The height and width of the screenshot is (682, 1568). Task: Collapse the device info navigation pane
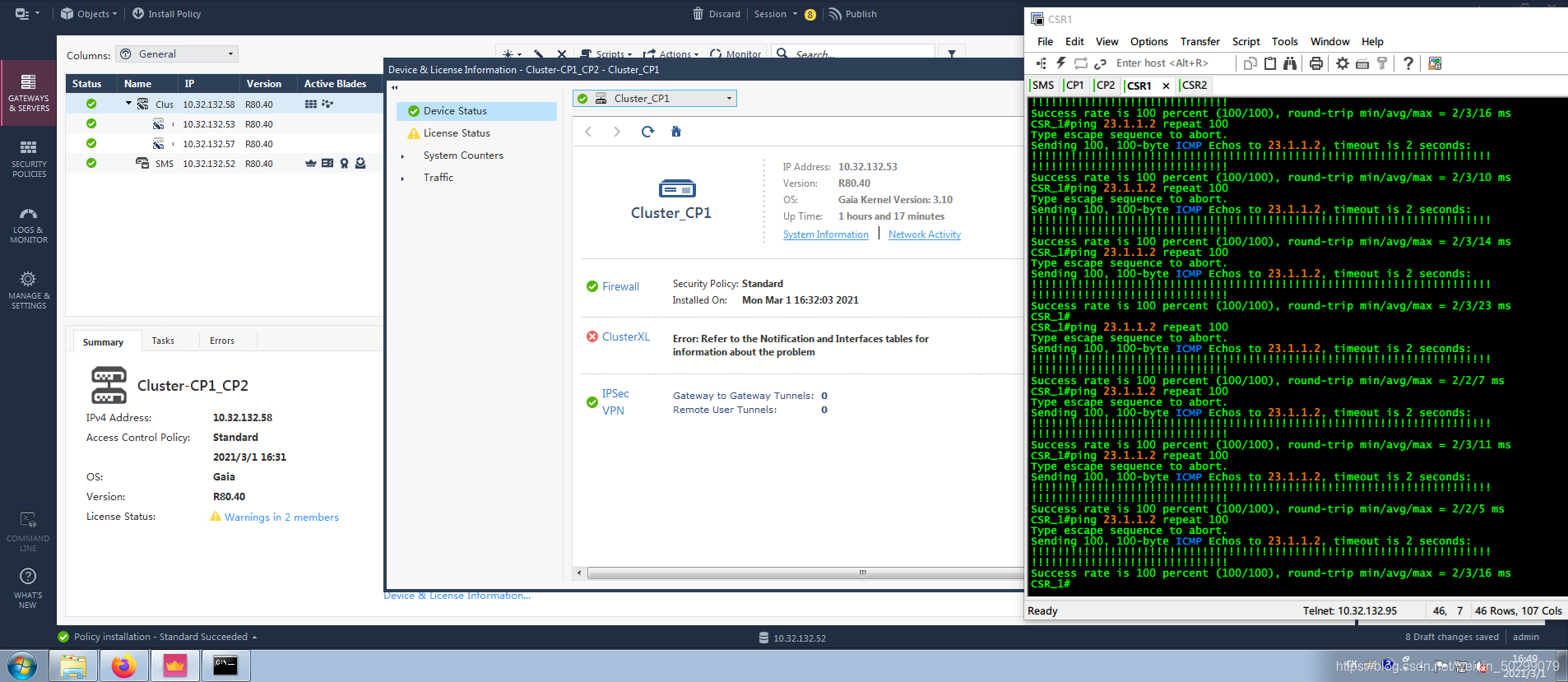click(395, 87)
